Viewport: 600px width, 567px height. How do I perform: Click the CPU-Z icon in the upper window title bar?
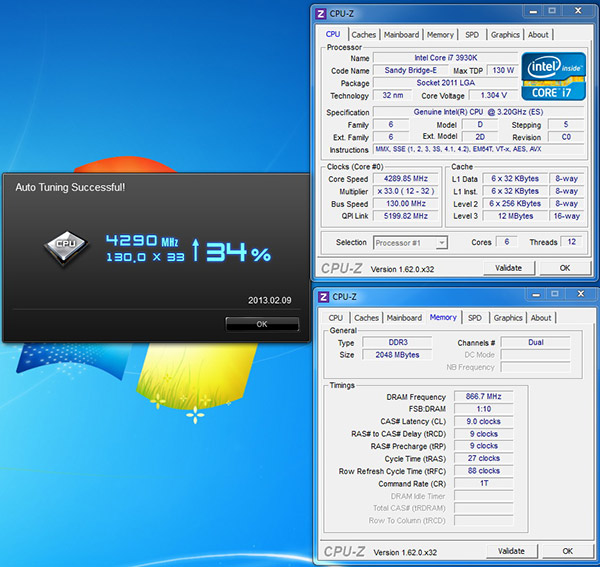point(321,14)
